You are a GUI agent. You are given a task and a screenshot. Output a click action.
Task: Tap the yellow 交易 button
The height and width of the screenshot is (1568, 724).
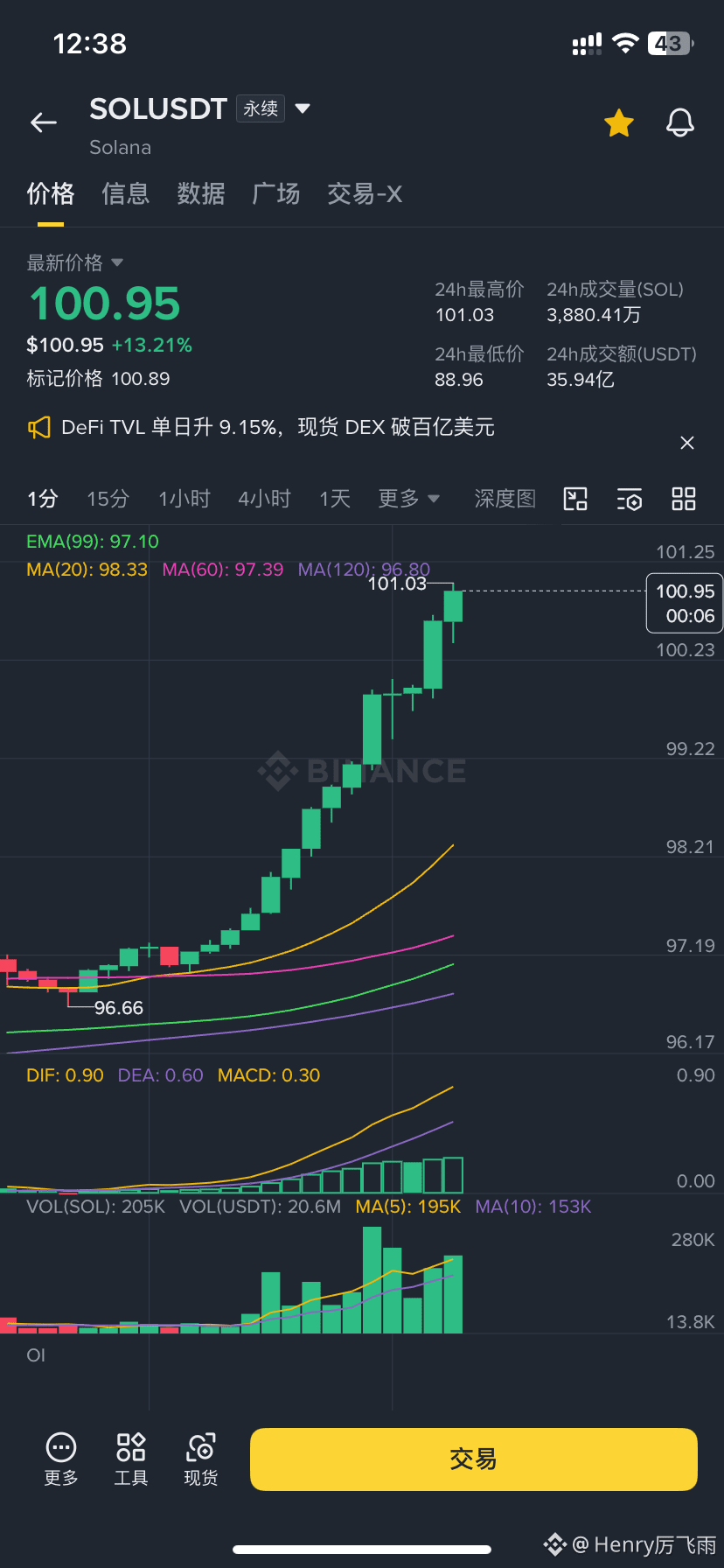(474, 1459)
